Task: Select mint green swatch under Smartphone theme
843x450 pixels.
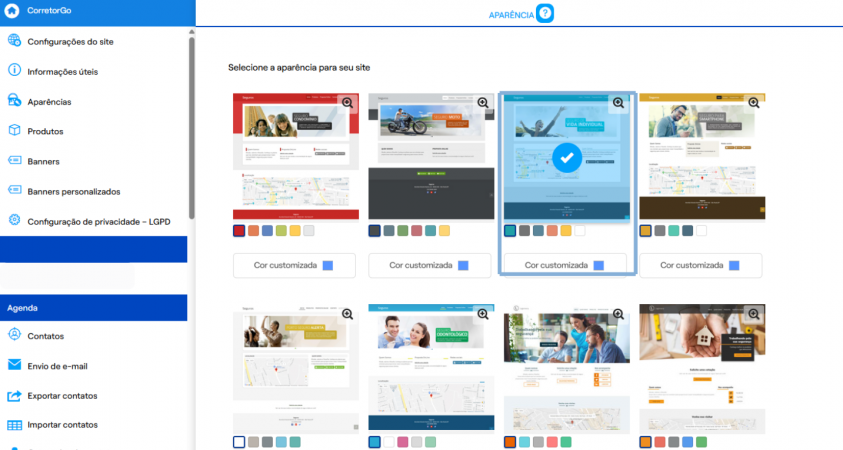Action: (x=674, y=231)
